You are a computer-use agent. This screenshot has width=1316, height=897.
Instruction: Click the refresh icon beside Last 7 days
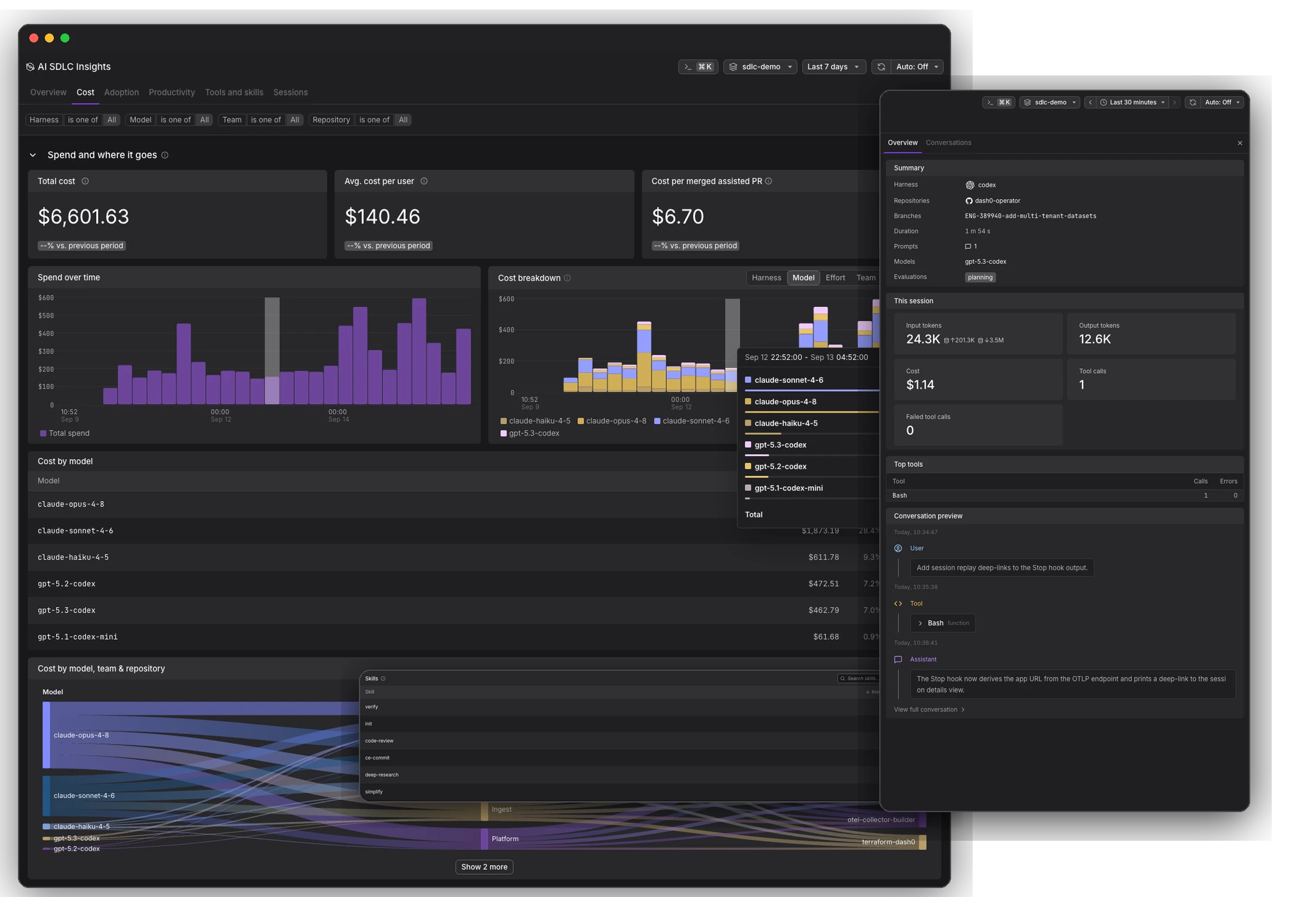coord(881,67)
